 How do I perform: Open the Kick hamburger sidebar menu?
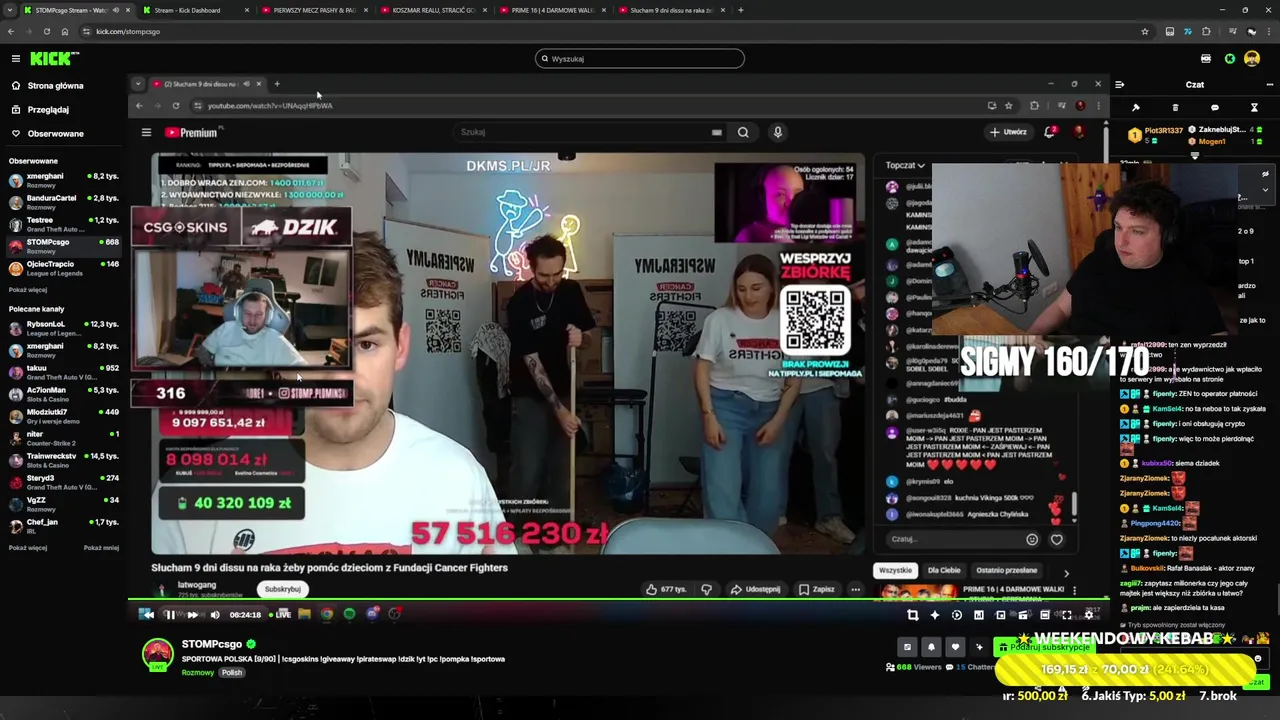click(15, 59)
